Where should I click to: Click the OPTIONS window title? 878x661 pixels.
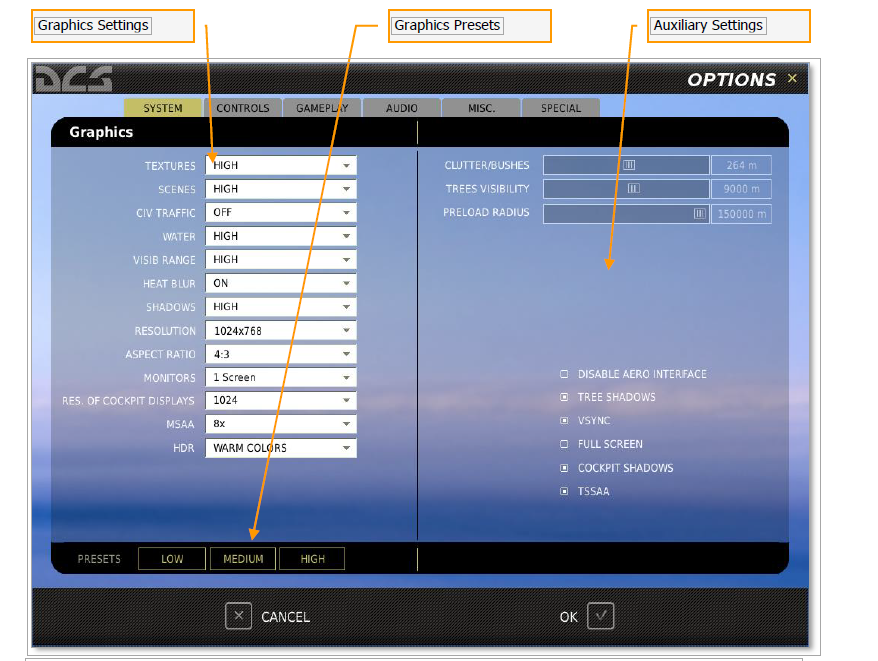[x=731, y=80]
